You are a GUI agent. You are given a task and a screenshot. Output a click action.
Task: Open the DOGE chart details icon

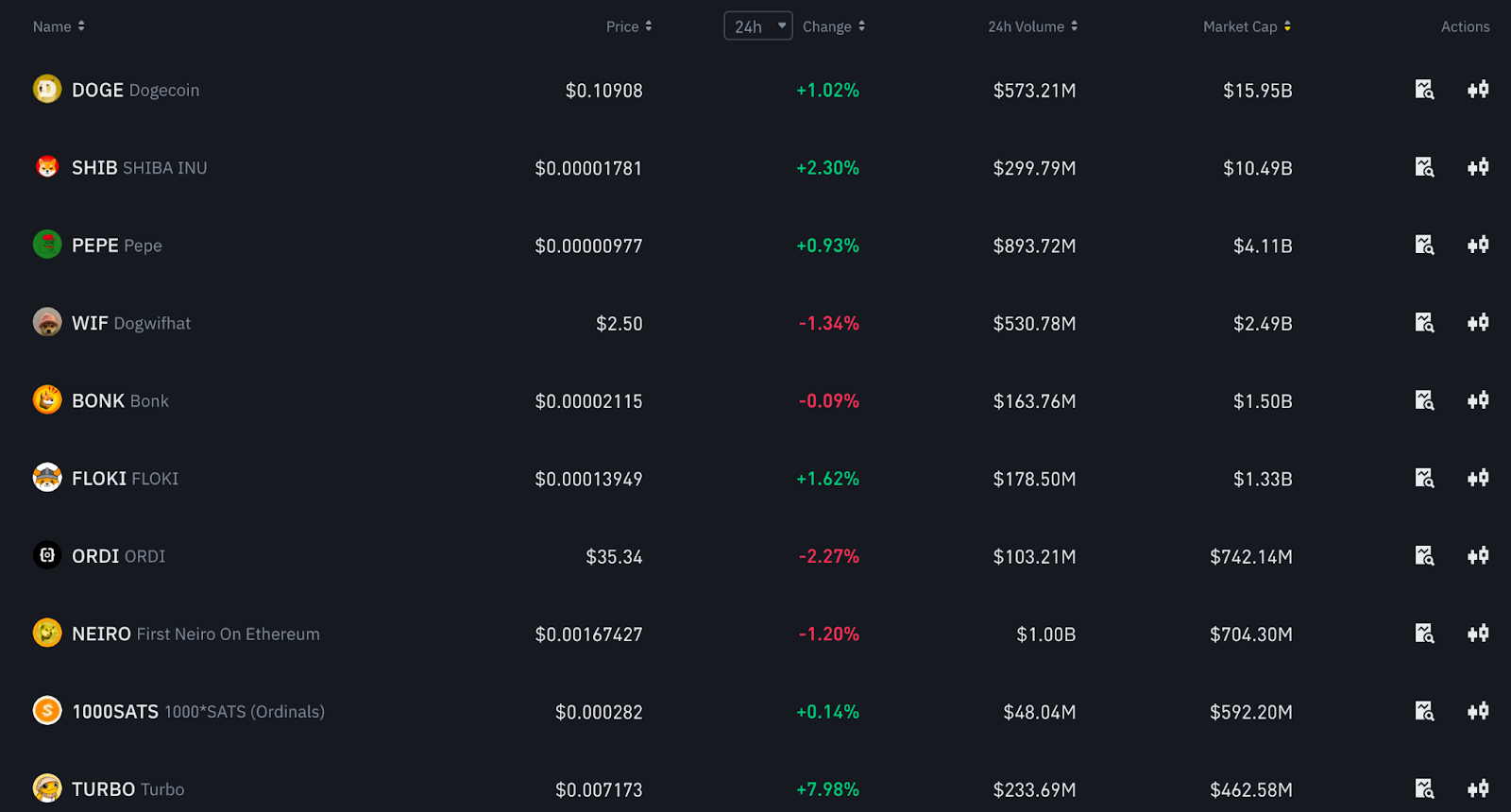point(1424,90)
